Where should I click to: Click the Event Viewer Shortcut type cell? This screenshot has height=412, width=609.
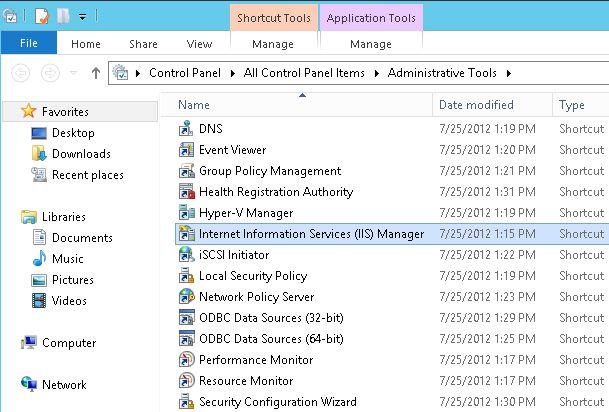581,150
